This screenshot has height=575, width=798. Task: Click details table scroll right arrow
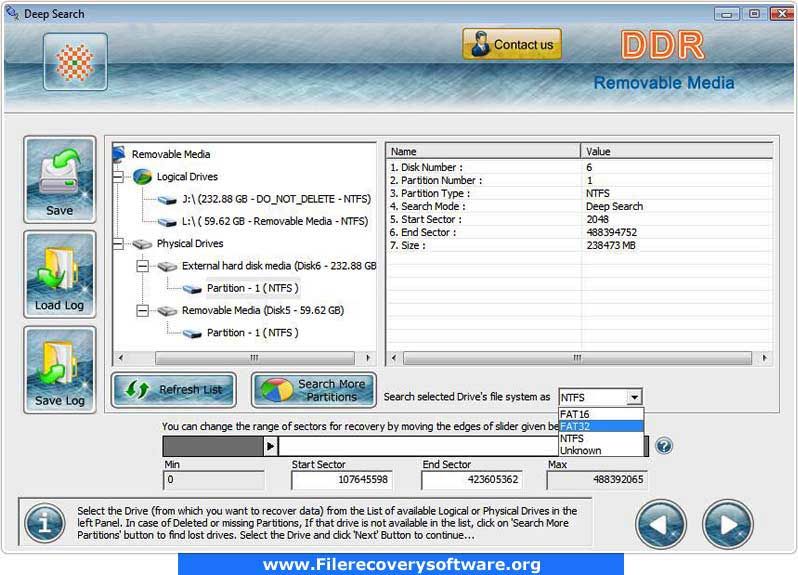(x=764, y=358)
